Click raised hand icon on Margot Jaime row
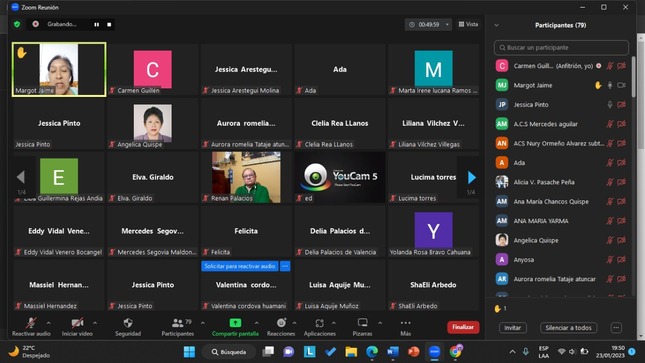Viewport: 645px width, 363px height. click(x=598, y=85)
